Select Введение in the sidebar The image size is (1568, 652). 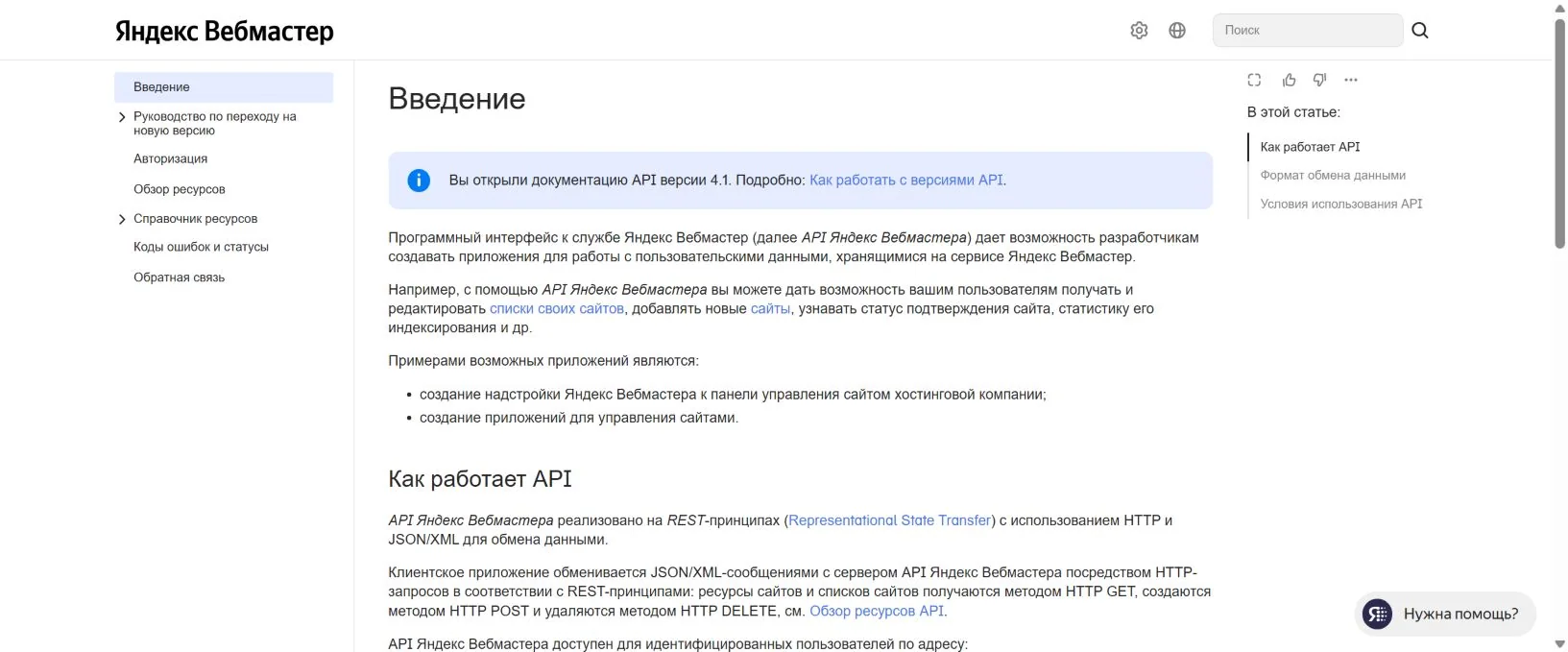click(x=224, y=87)
